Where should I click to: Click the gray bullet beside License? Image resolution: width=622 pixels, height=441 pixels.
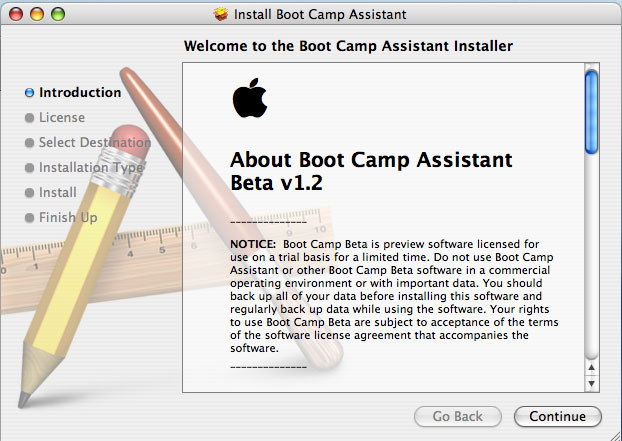tap(29, 117)
